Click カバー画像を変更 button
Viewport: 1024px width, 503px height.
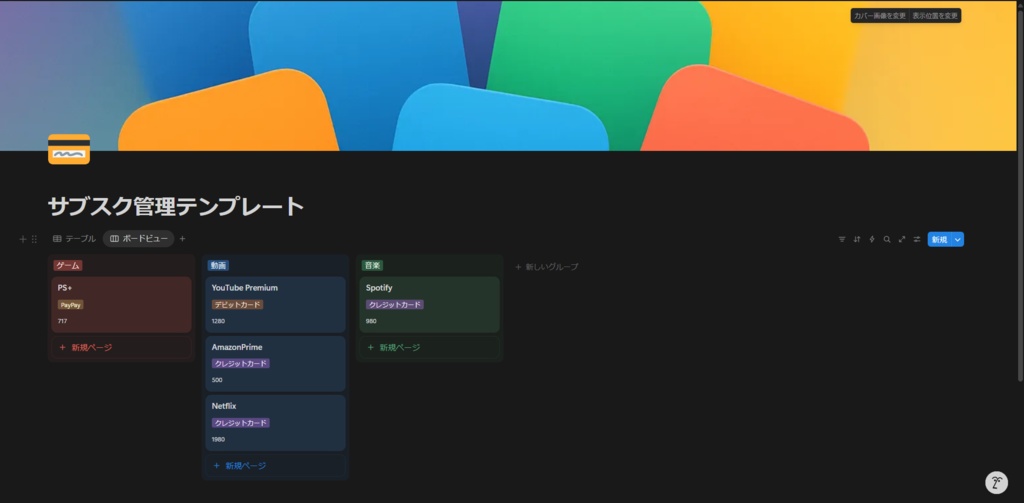coord(880,16)
